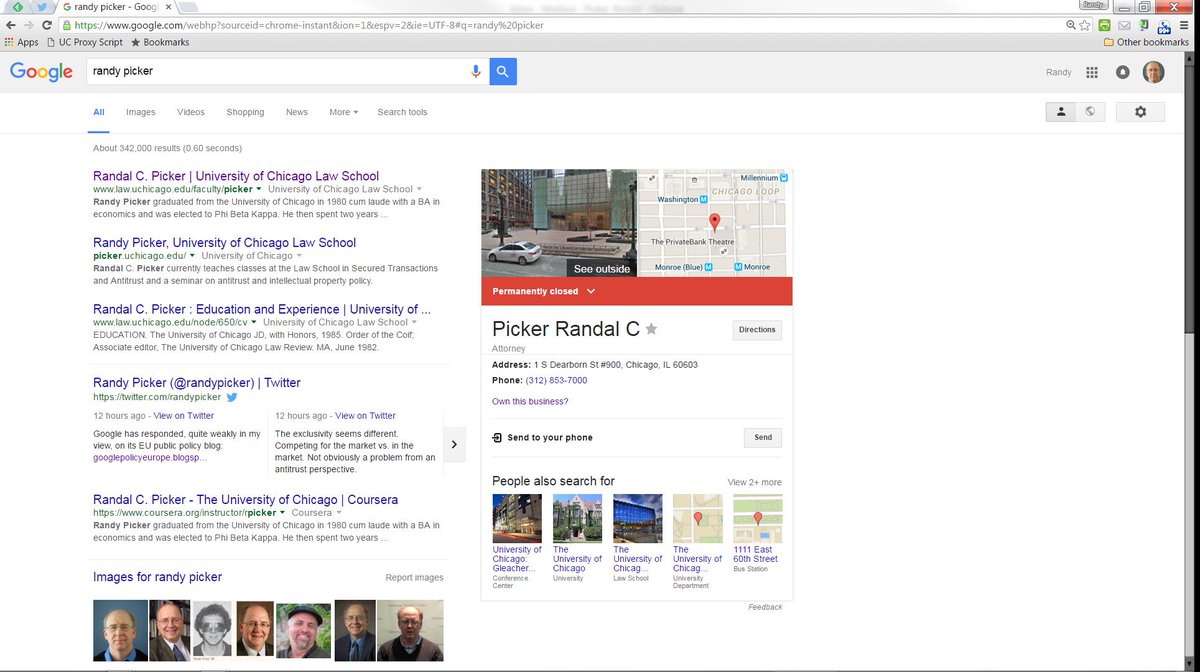Switch to the green diamond pinned tab

coord(18,7)
